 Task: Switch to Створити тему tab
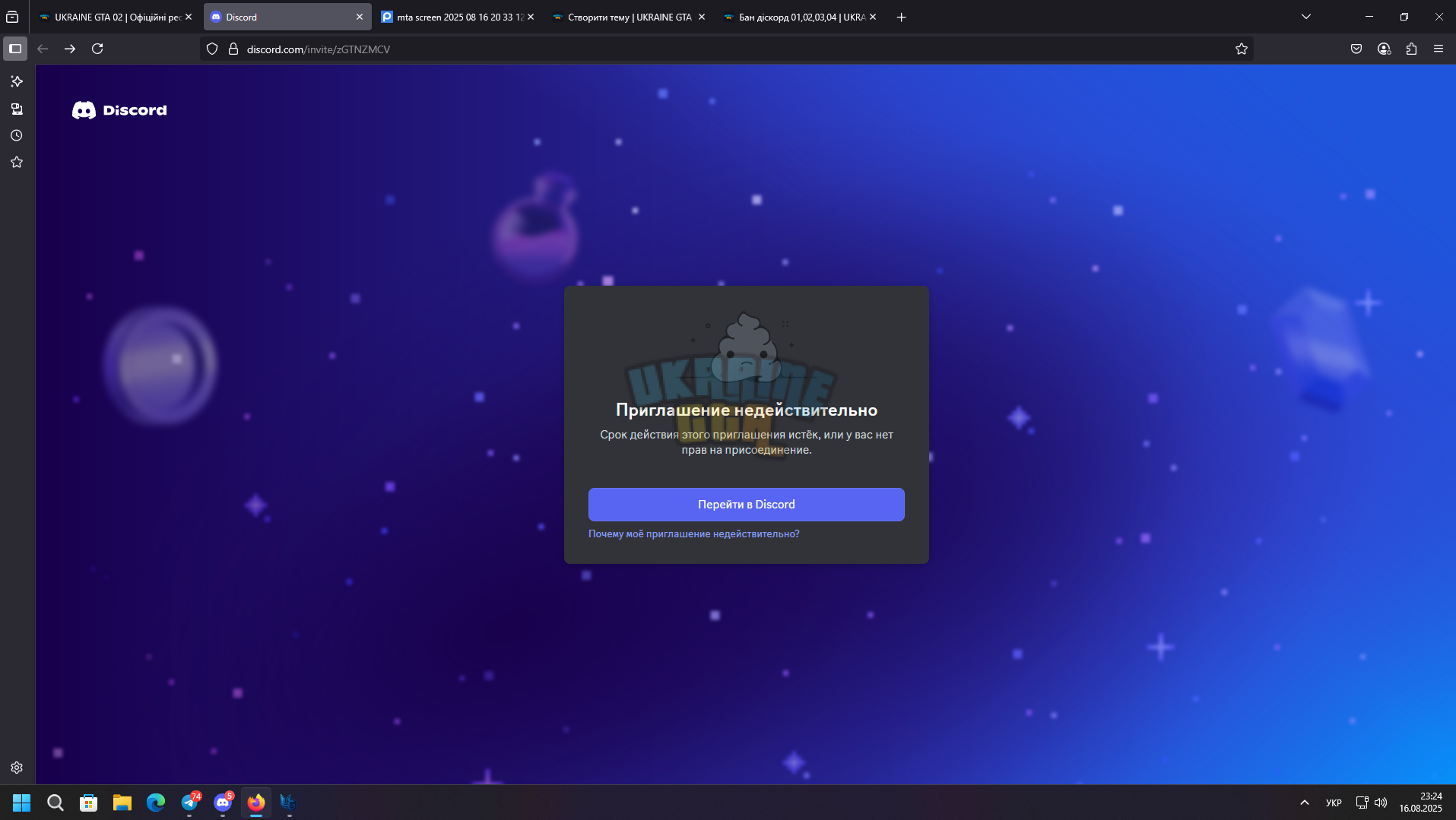(x=629, y=17)
